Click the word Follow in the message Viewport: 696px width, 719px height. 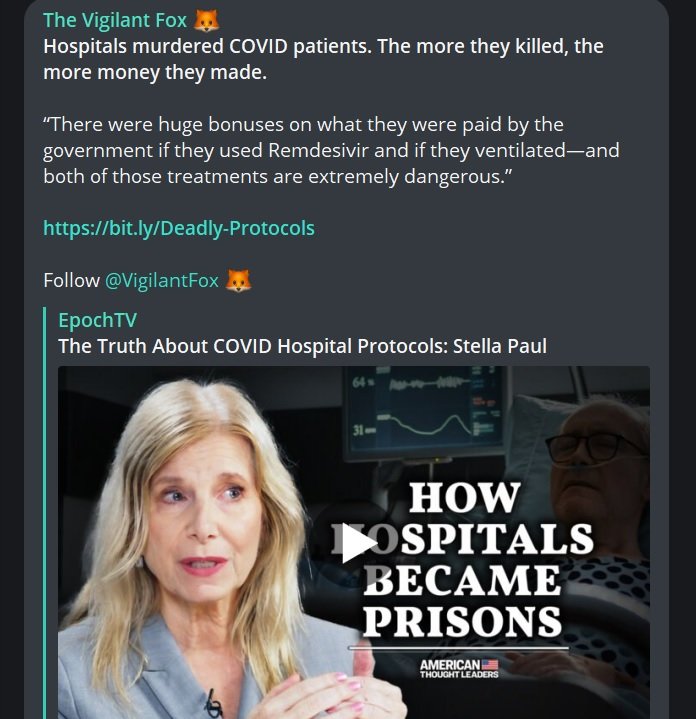click(x=71, y=280)
